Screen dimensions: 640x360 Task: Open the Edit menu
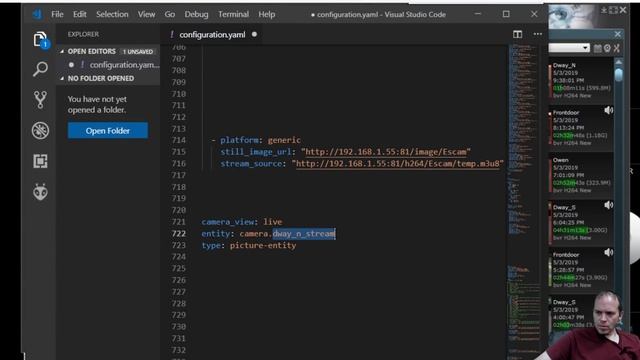(80, 14)
